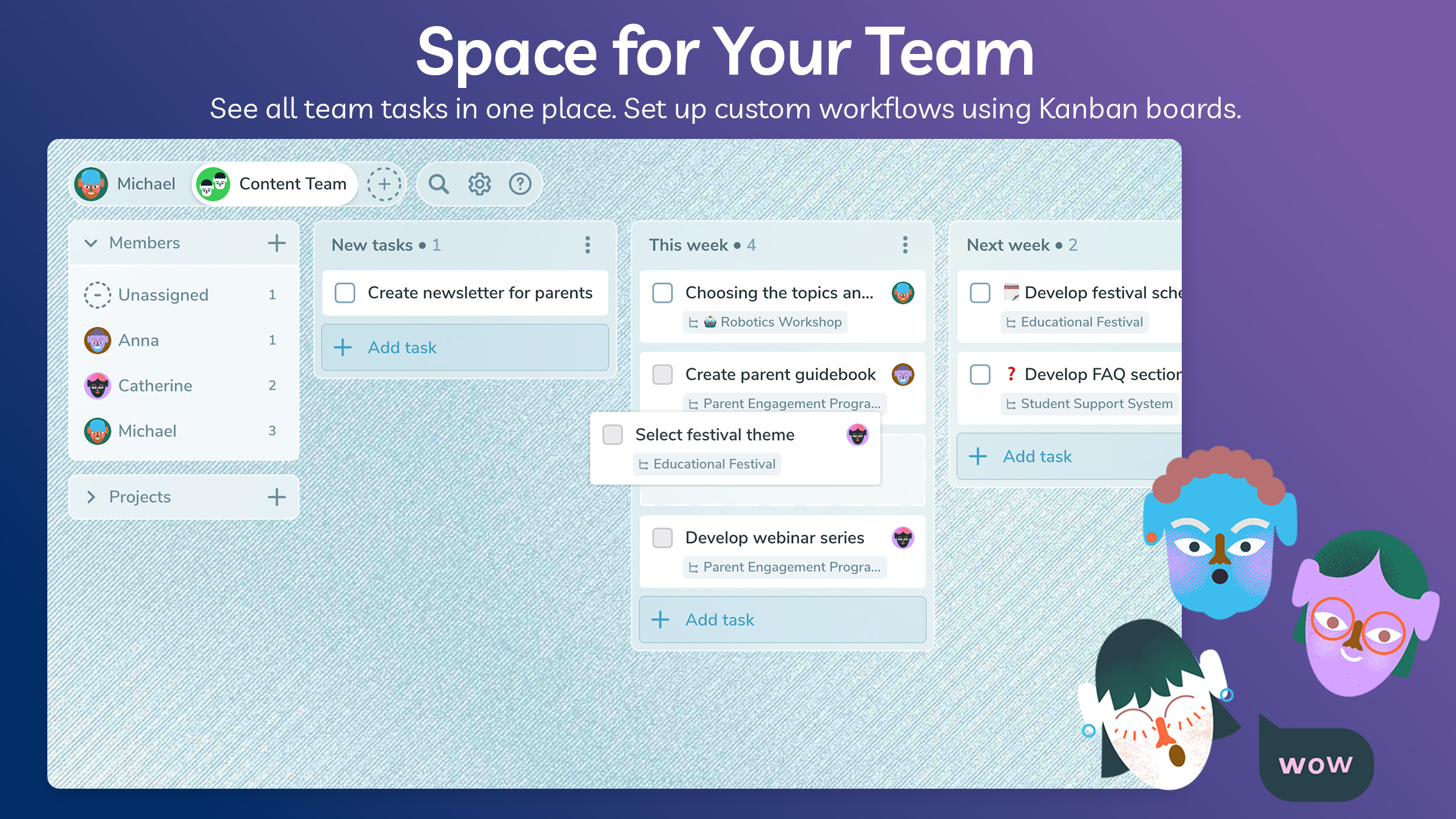Click the help question mark icon
Viewport: 1456px width, 819px height.
[x=520, y=184]
